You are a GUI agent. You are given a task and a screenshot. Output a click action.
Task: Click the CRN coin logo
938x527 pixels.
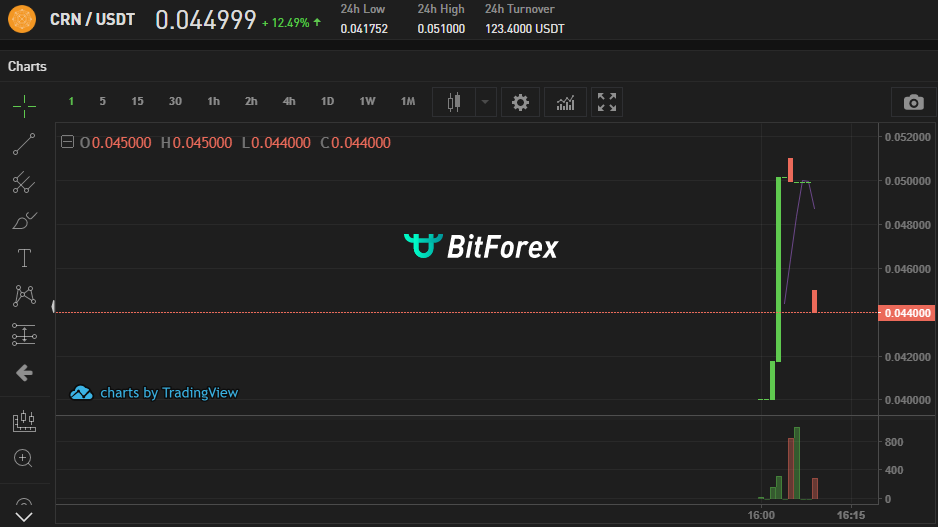(x=22, y=19)
